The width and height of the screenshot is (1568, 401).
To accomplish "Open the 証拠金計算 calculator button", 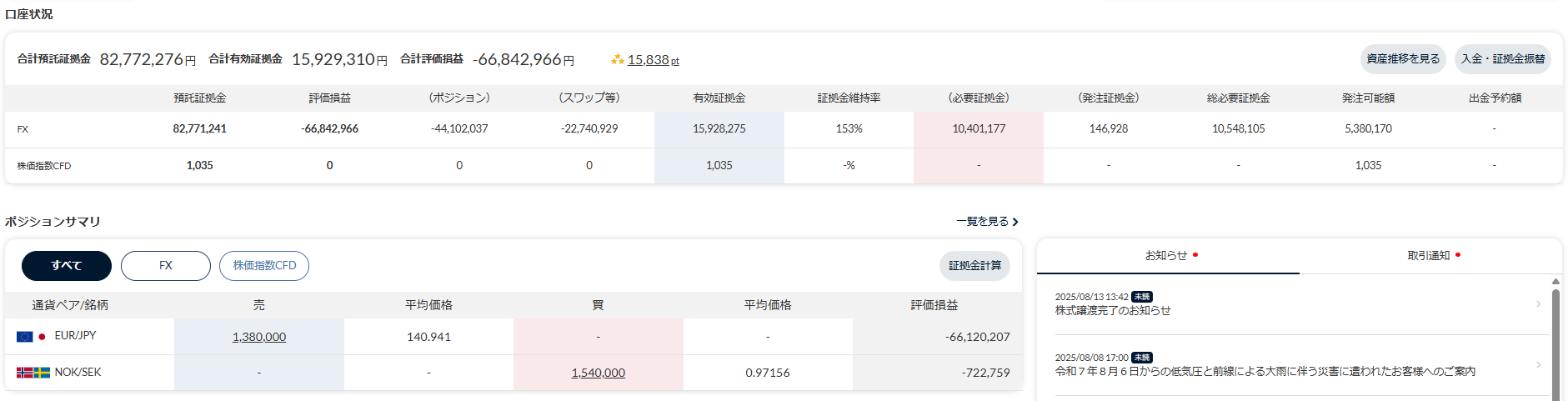I will (974, 266).
